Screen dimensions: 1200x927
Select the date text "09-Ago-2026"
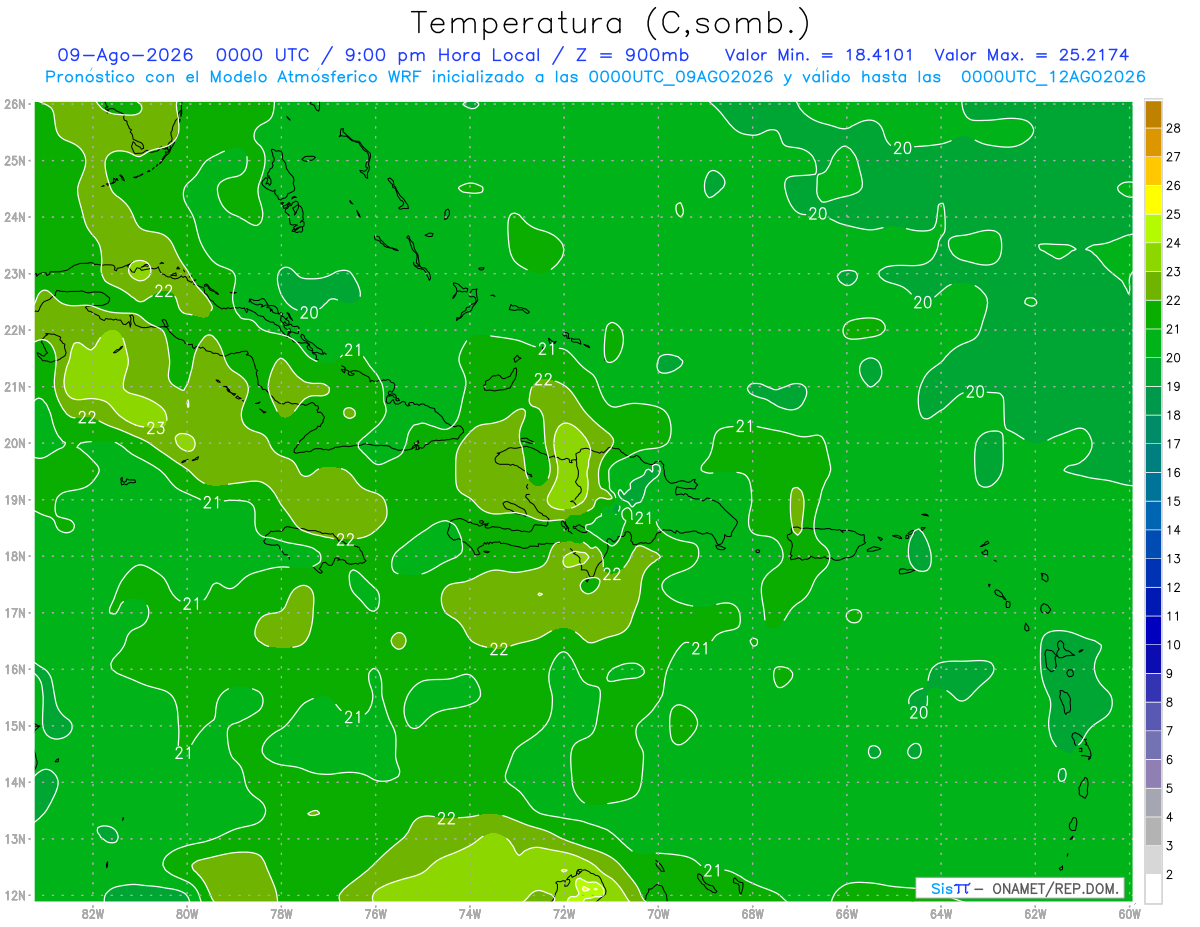point(125,55)
